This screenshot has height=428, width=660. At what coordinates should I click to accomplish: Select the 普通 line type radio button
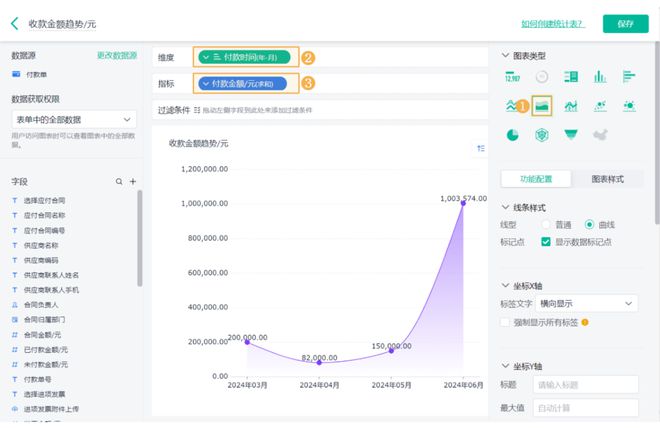coord(546,224)
